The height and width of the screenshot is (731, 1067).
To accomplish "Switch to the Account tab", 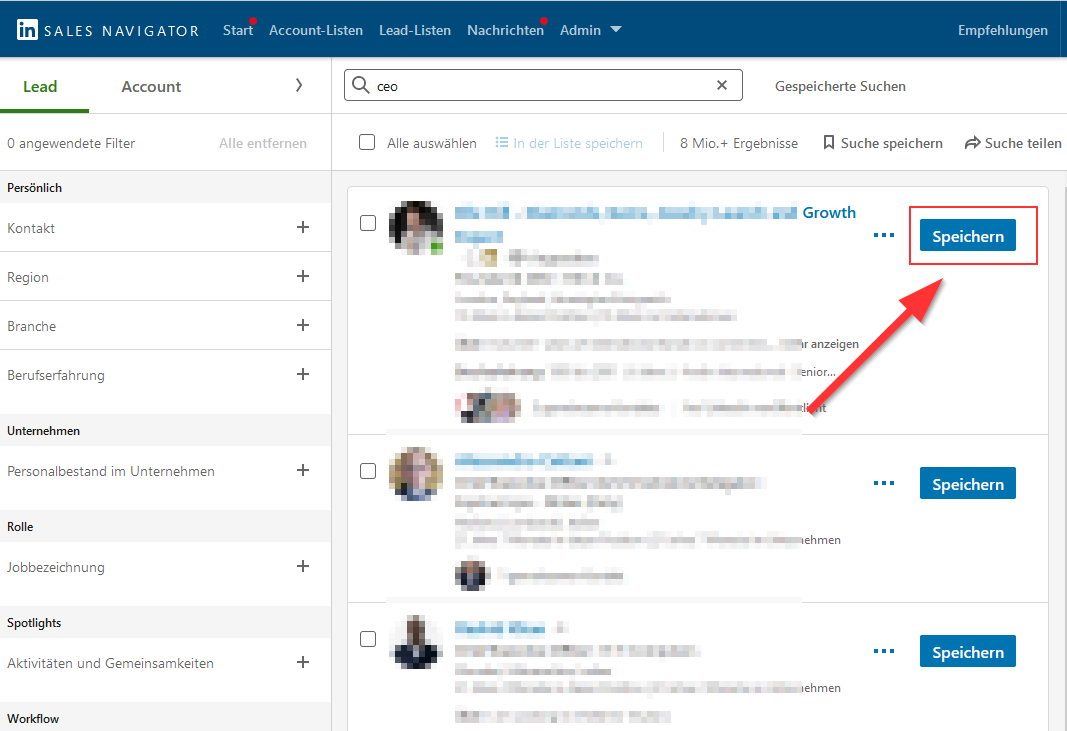I will [x=151, y=86].
